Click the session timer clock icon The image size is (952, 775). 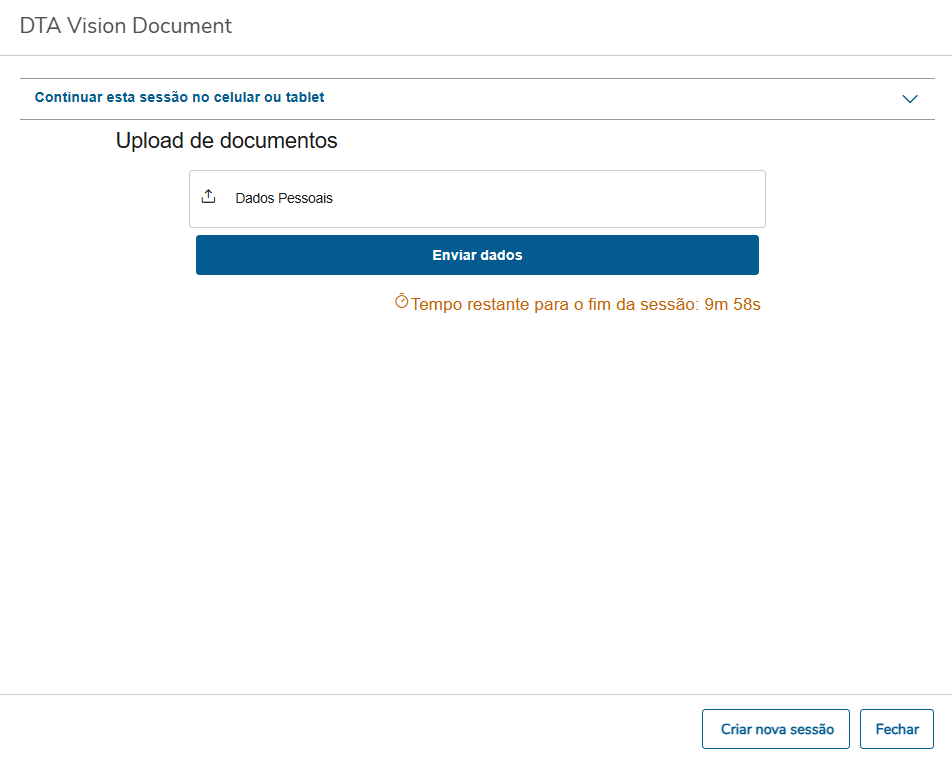[x=401, y=301]
